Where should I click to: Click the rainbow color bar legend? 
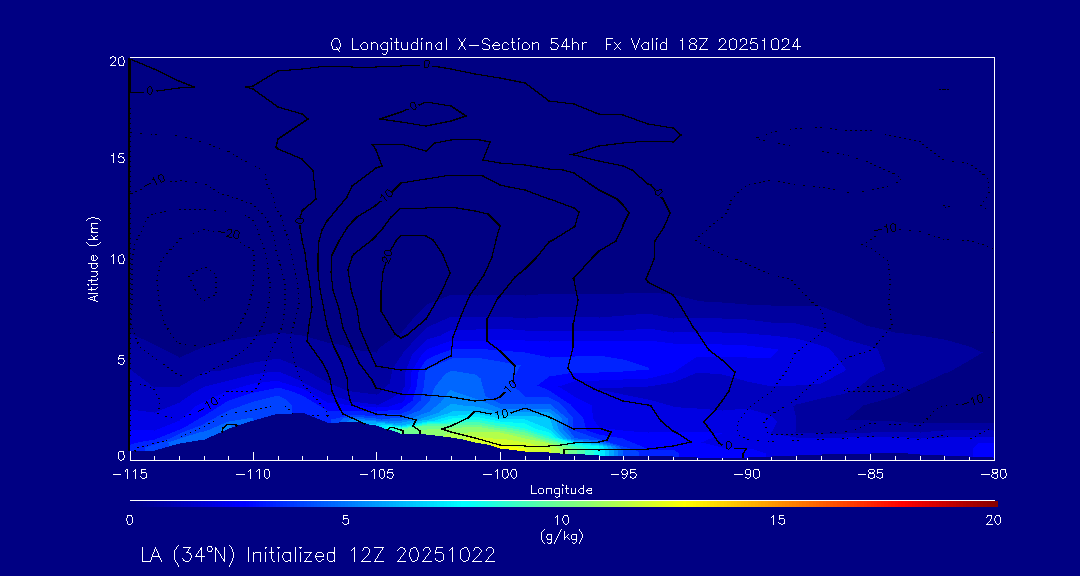563,503
